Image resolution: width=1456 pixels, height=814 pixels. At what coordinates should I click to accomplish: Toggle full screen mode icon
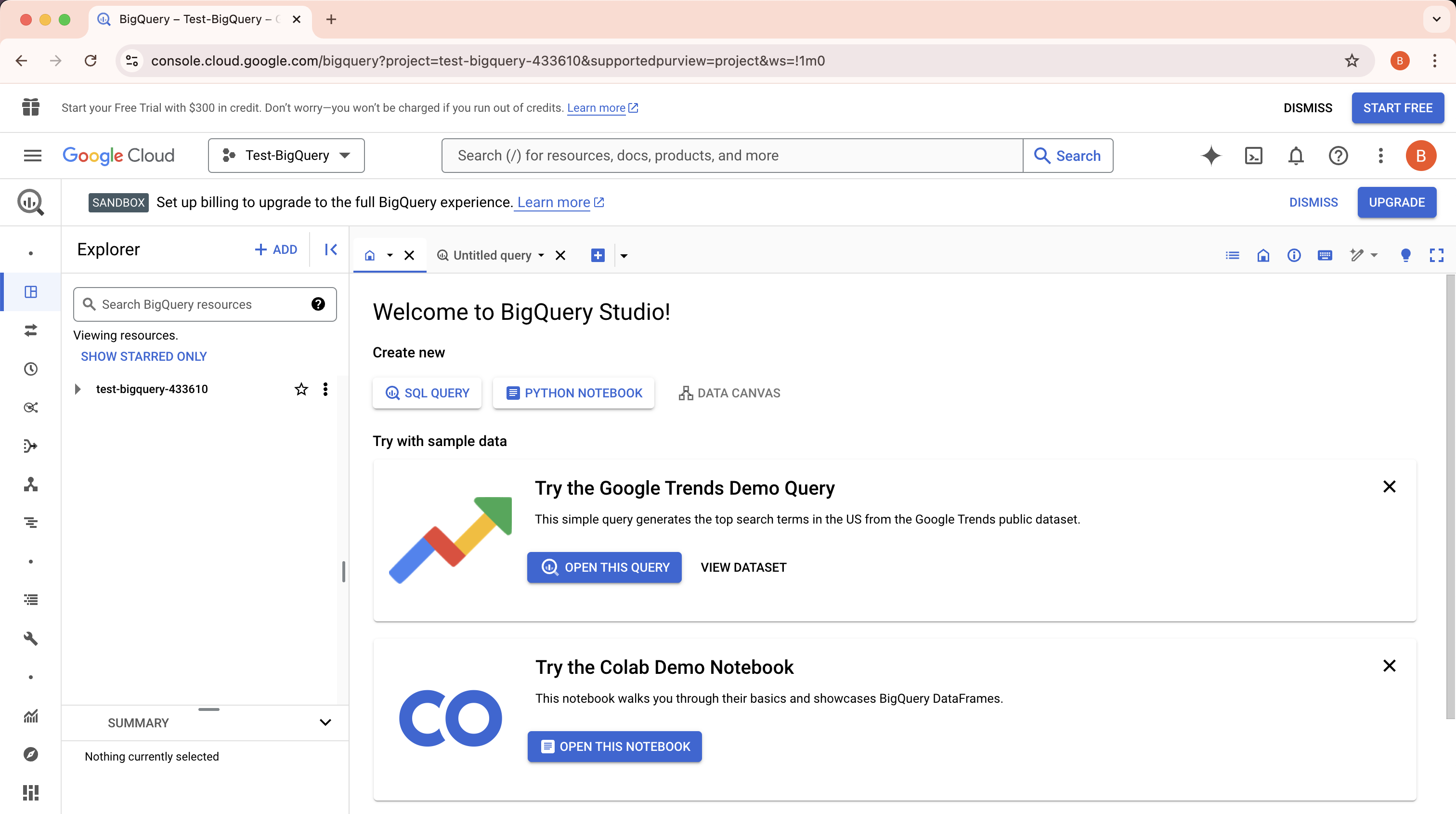1436,255
